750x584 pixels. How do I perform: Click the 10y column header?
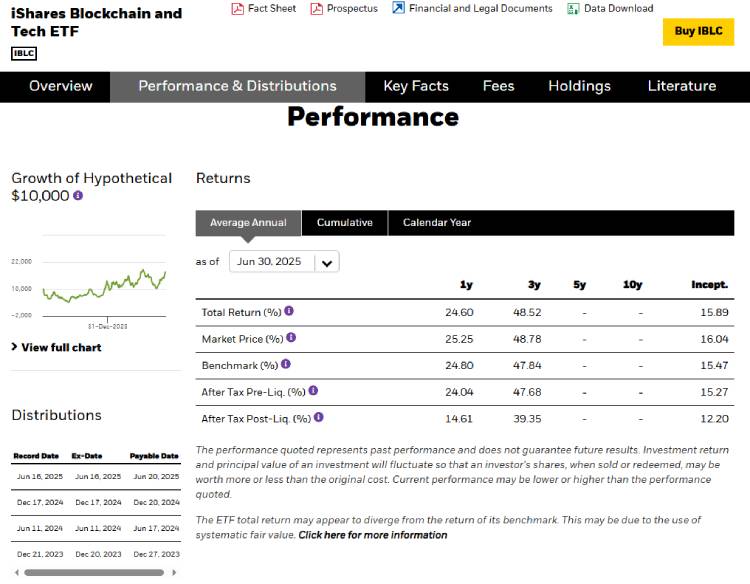[632, 285]
